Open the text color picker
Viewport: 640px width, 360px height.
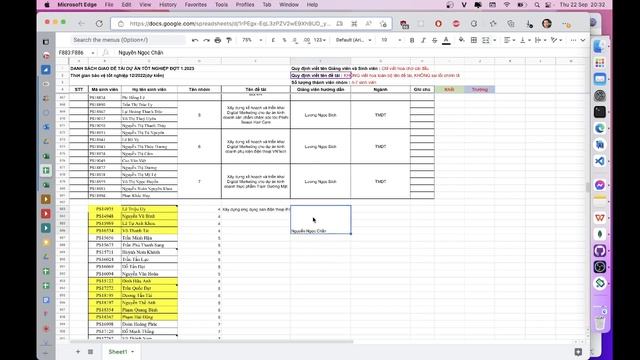446,40
